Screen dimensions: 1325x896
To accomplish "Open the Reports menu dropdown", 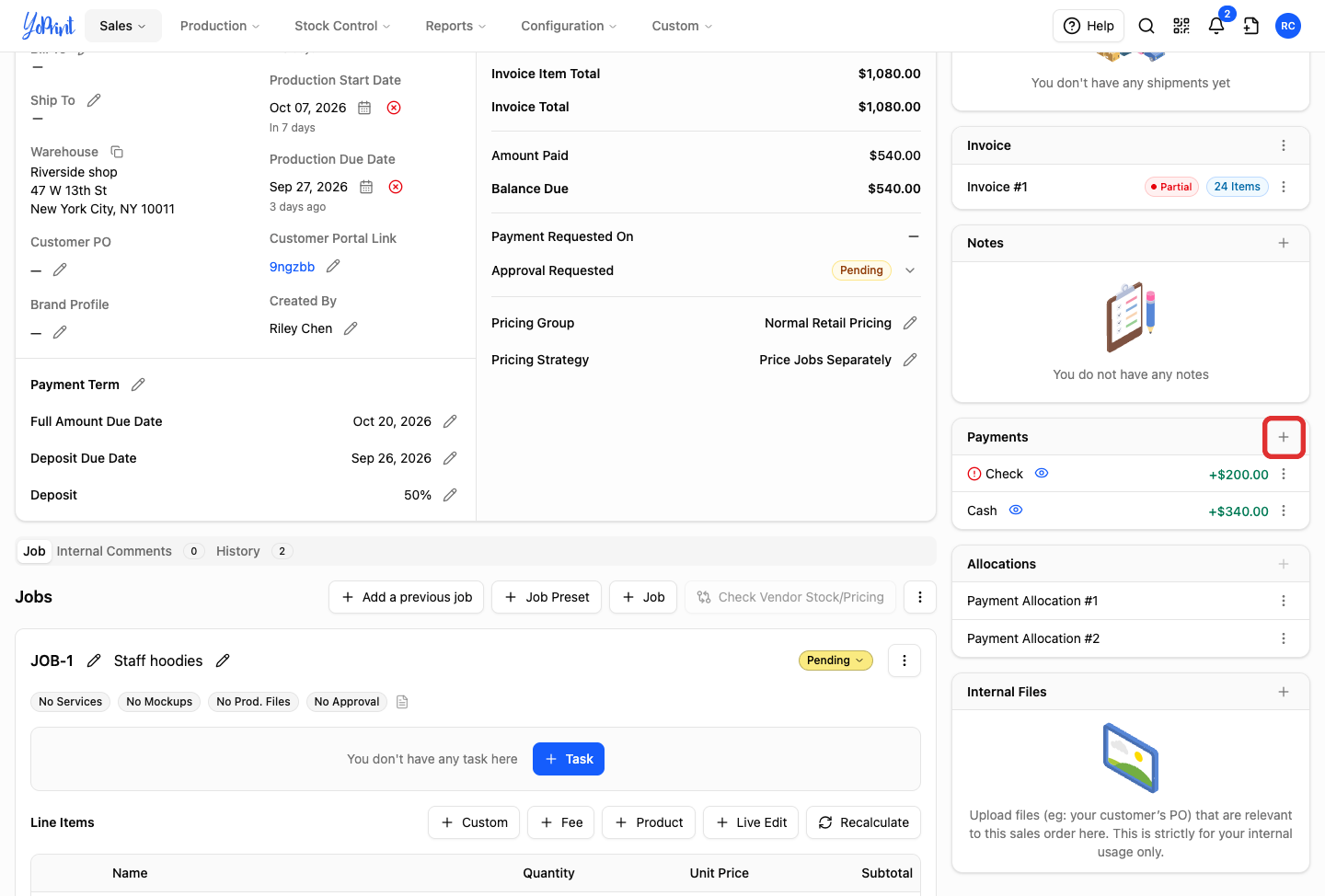I will tap(455, 26).
